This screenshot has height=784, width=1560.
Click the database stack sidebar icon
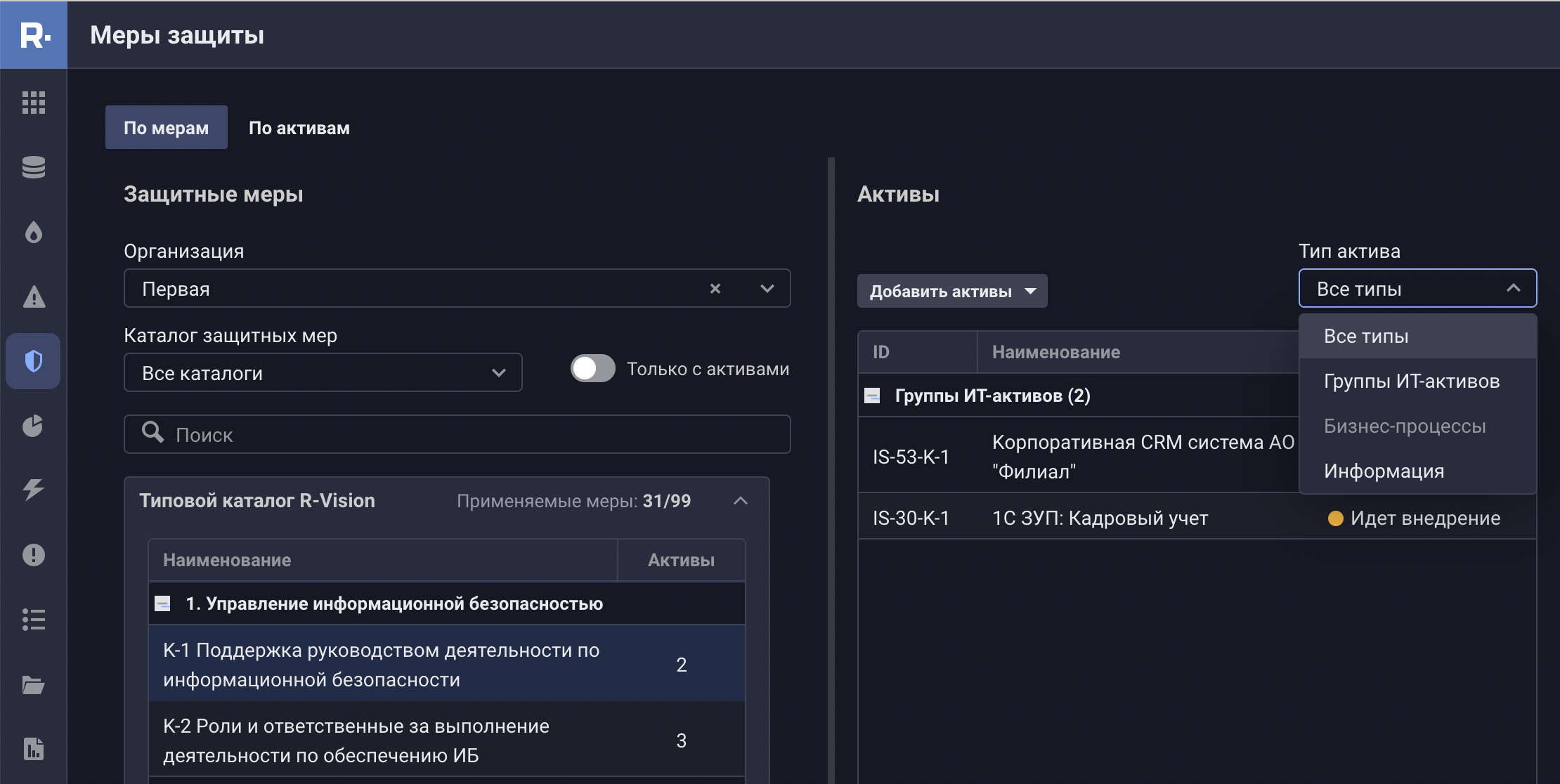(x=34, y=167)
